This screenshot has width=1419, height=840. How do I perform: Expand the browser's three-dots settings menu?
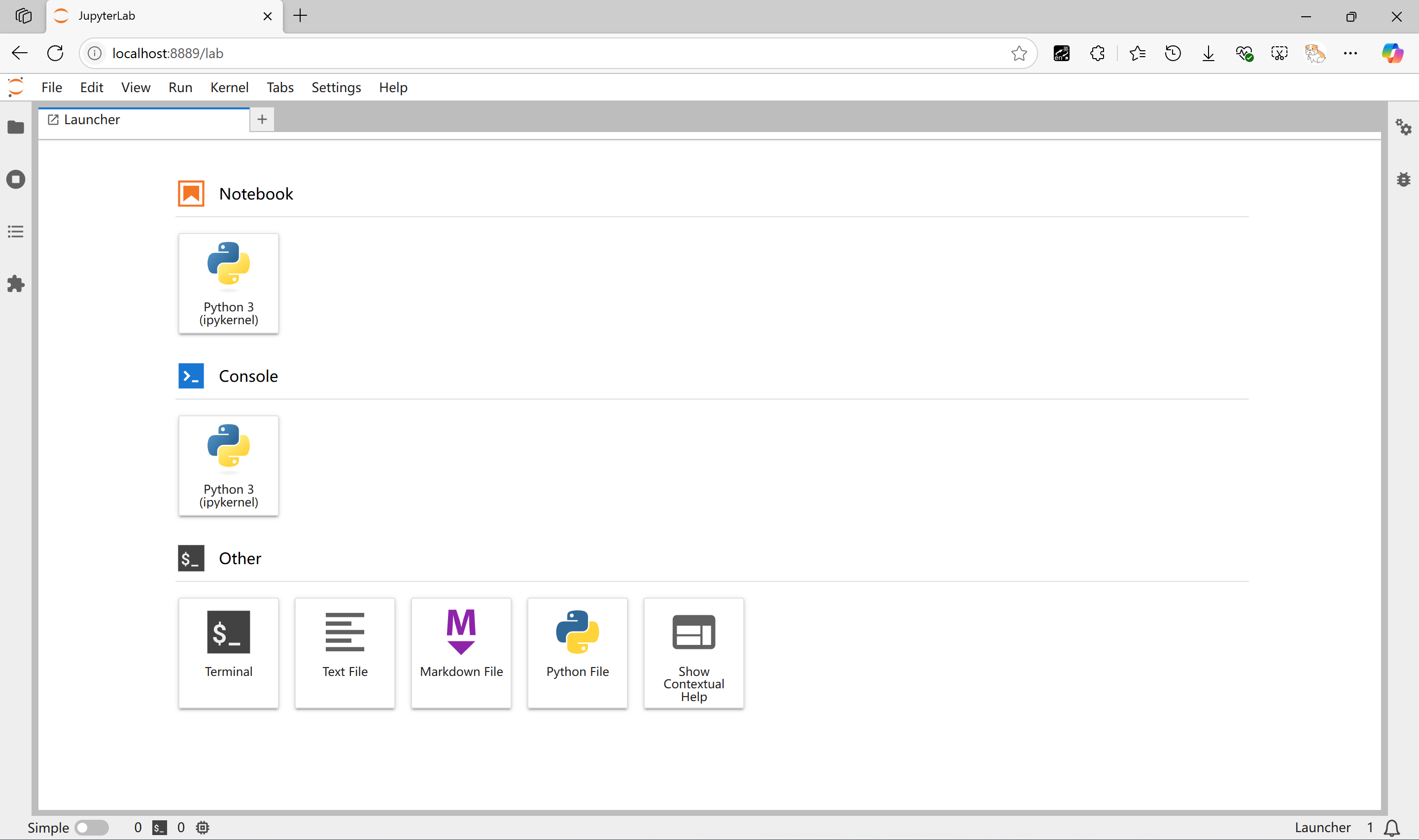(x=1350, y=53)
